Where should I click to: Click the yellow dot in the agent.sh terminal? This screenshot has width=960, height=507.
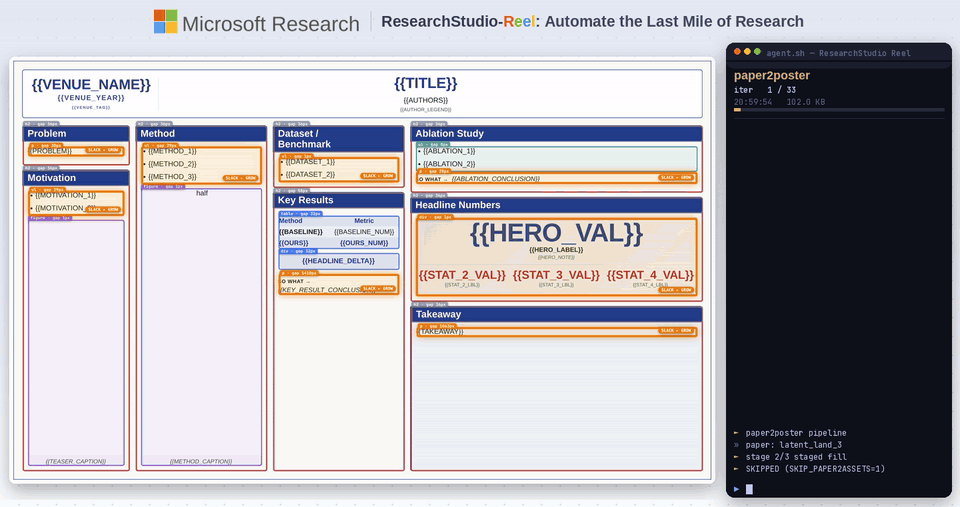[747, 52]
